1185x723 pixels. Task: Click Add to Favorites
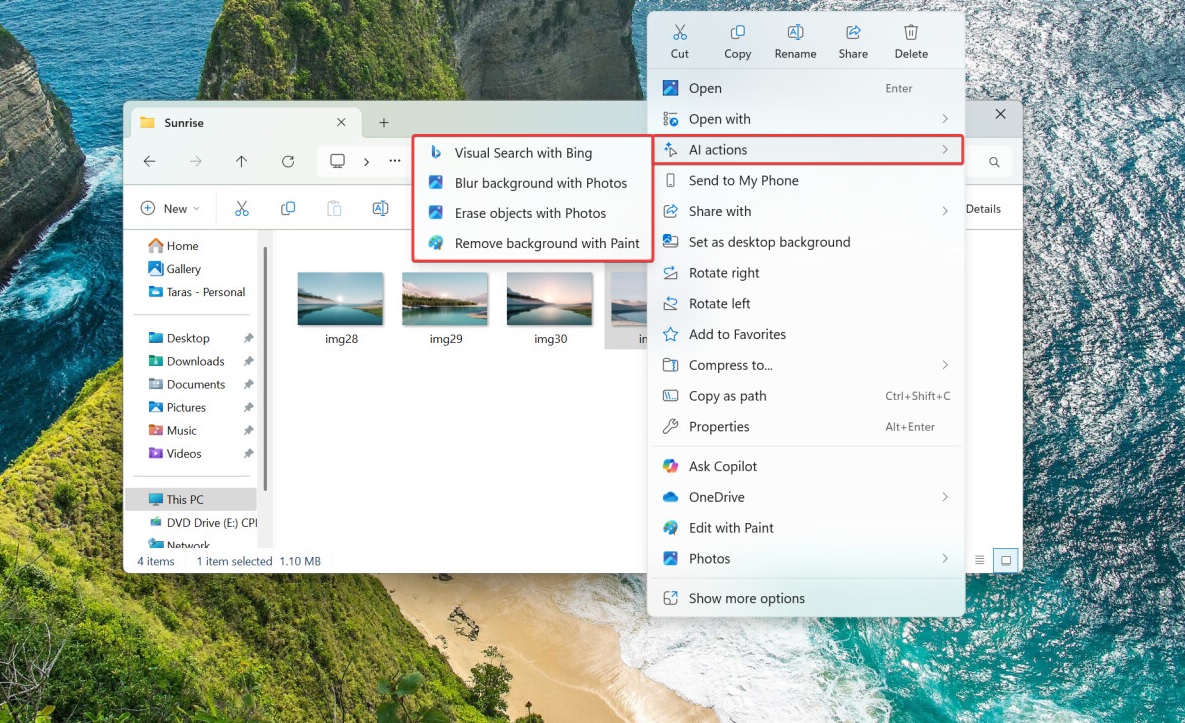coord(806,334)
